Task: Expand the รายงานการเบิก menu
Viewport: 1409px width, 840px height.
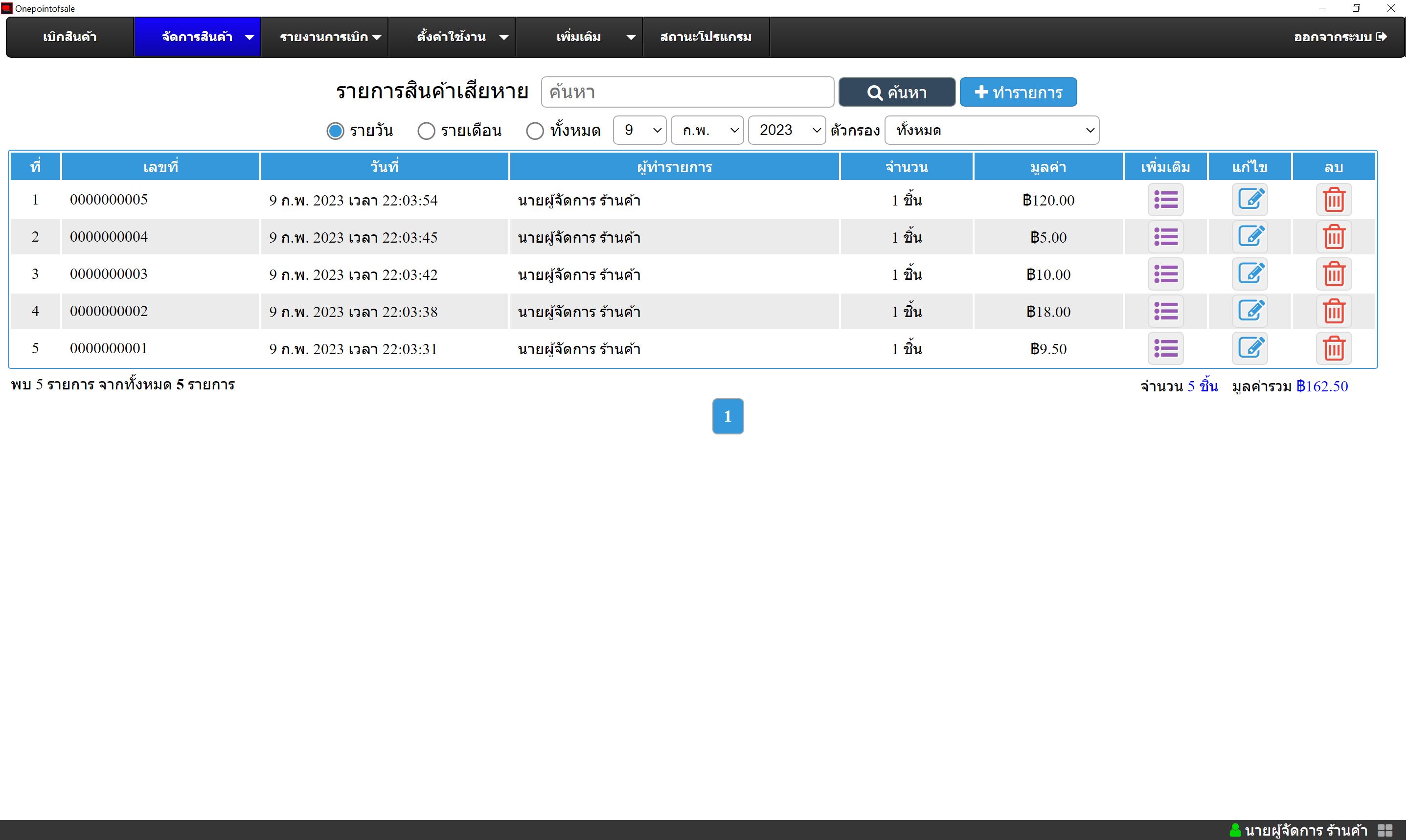Action: click(x=324, y=37)
